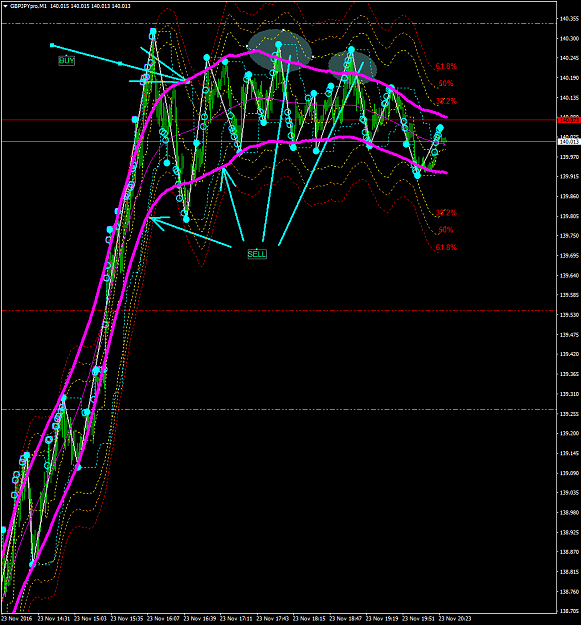Click the red 140.073 price tag
The height and width of the screenshot is (625, 581).
coord(569,120)
